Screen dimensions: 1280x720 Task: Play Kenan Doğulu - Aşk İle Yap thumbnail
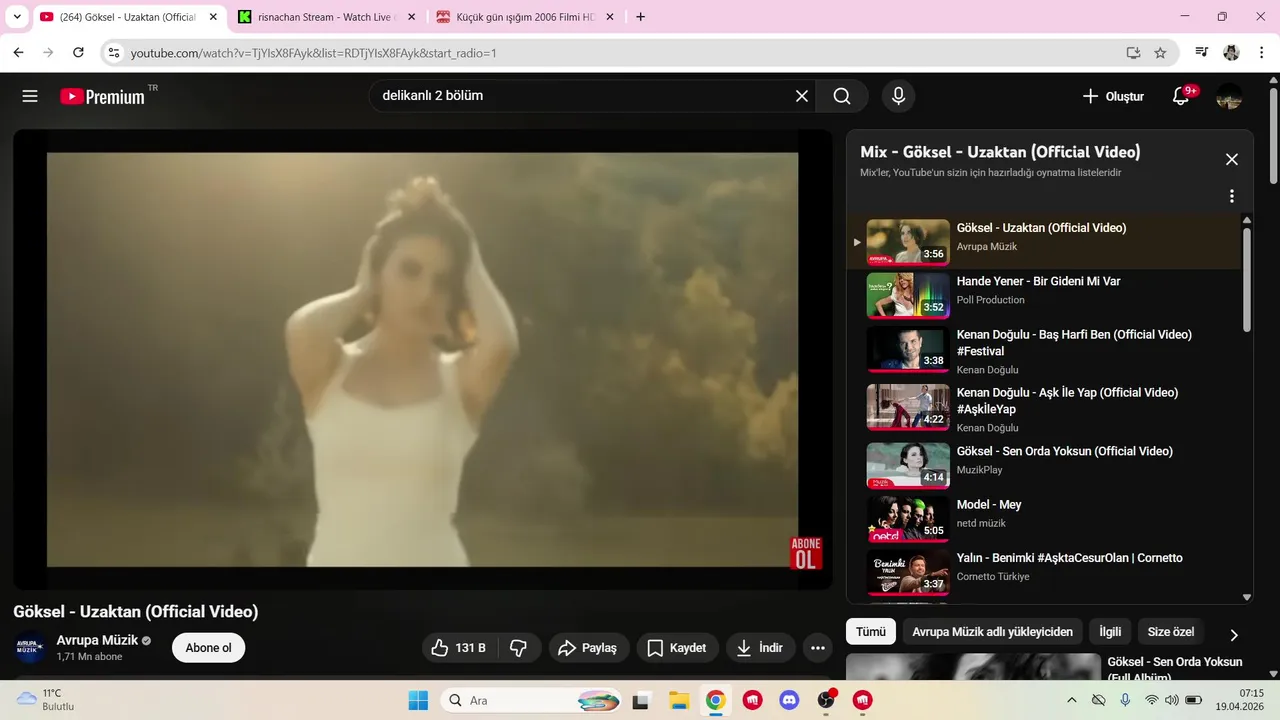[x=908, y=407]
